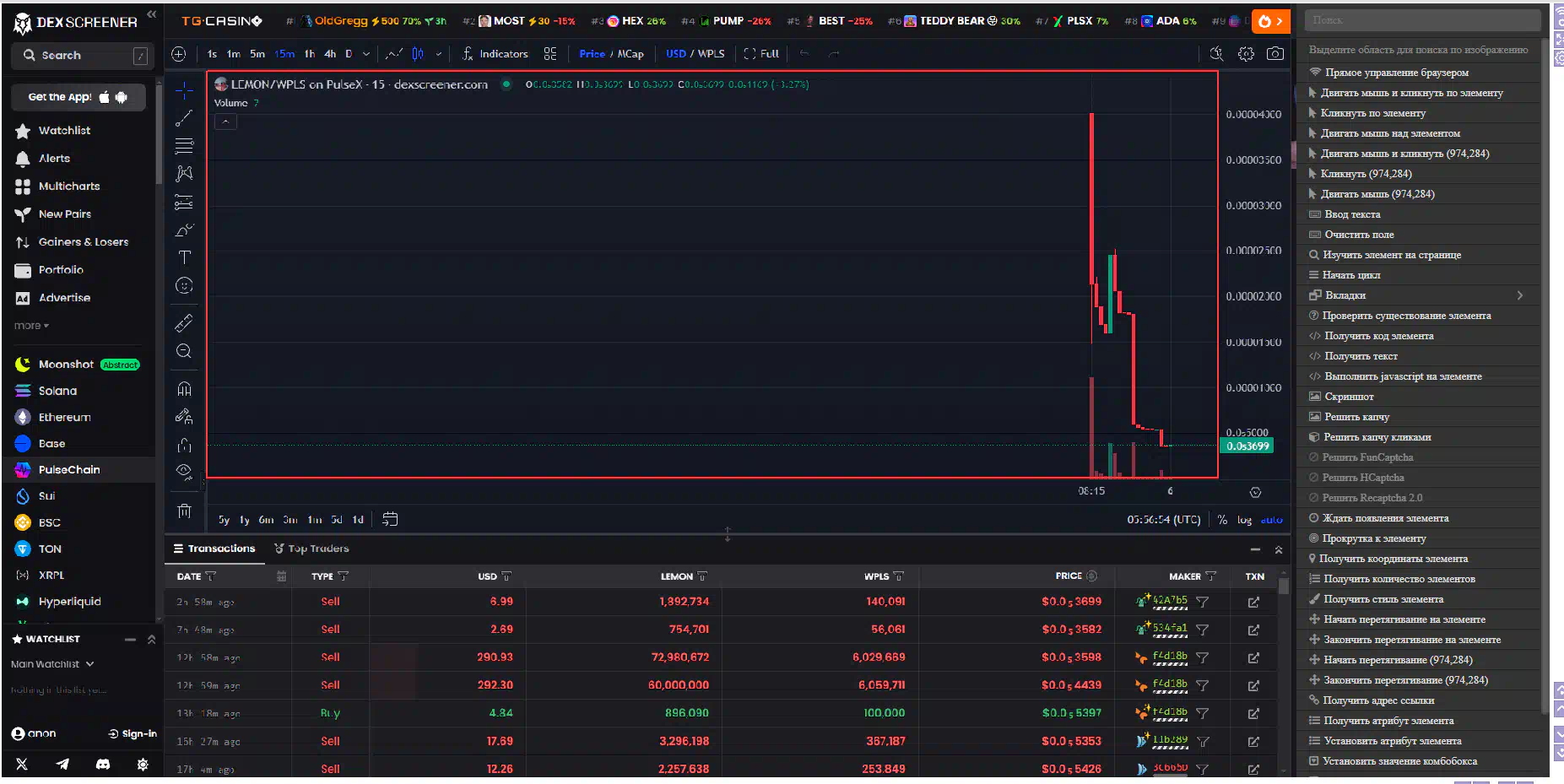The image size is (1564, 784).
Task: Select the text annotation tool
Action: [184, 257]
